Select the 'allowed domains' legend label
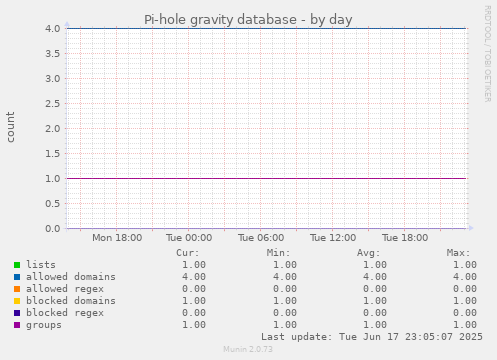Viewport: 497px width, 360px height. coord(71,277)
